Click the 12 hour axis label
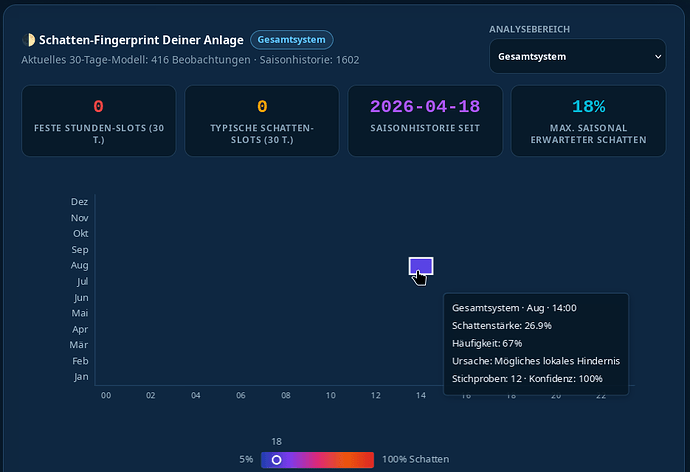 [x=375, y=395]
